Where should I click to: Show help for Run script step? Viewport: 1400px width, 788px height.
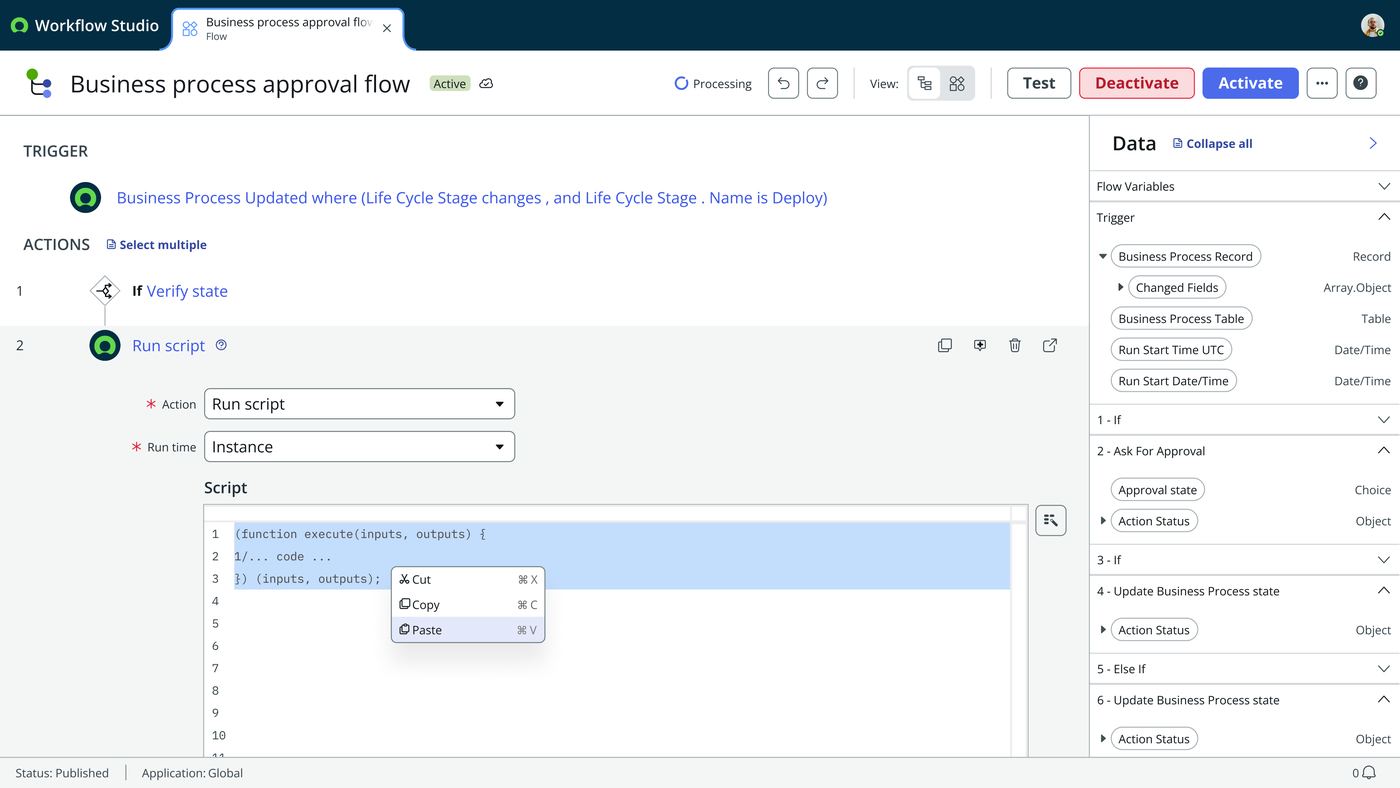coord(222,345)
